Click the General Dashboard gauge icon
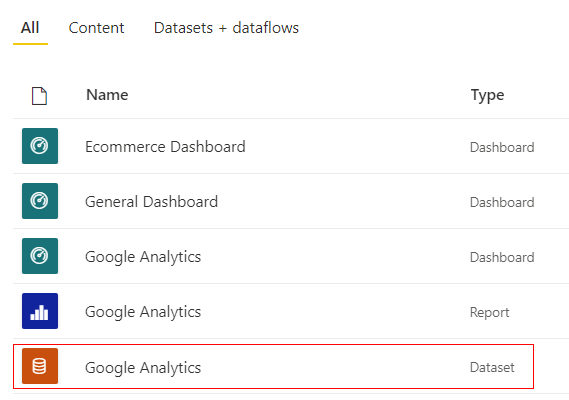 click(x=40, y=201)
